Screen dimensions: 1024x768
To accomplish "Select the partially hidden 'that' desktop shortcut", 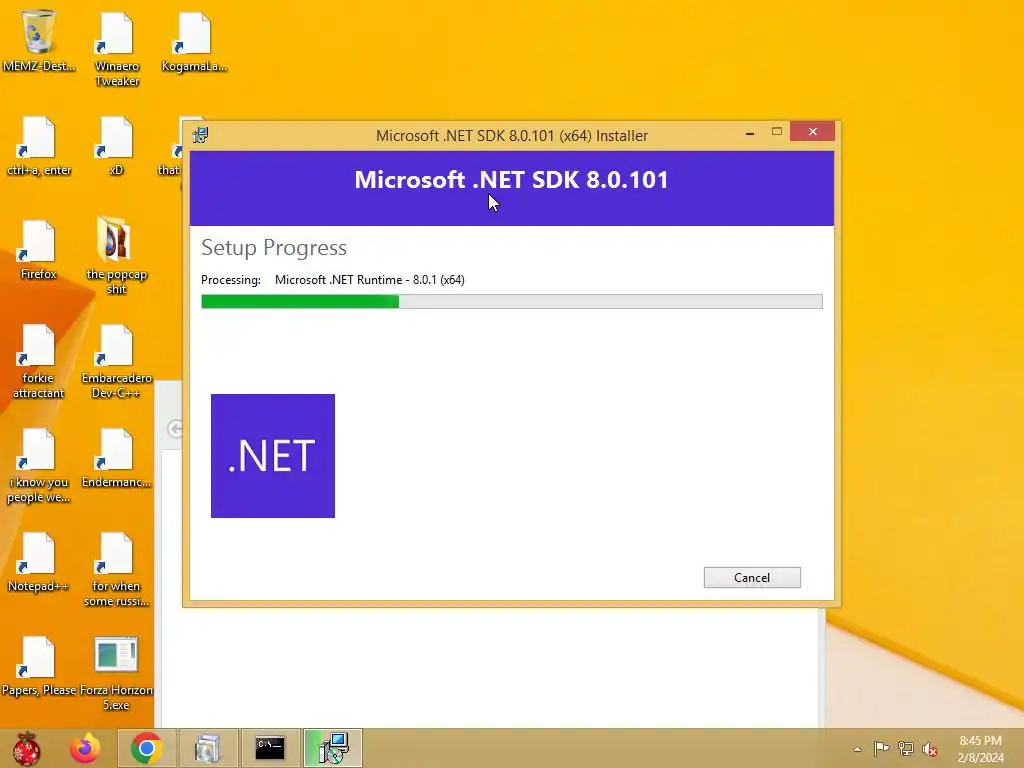I will click(170, 146).
